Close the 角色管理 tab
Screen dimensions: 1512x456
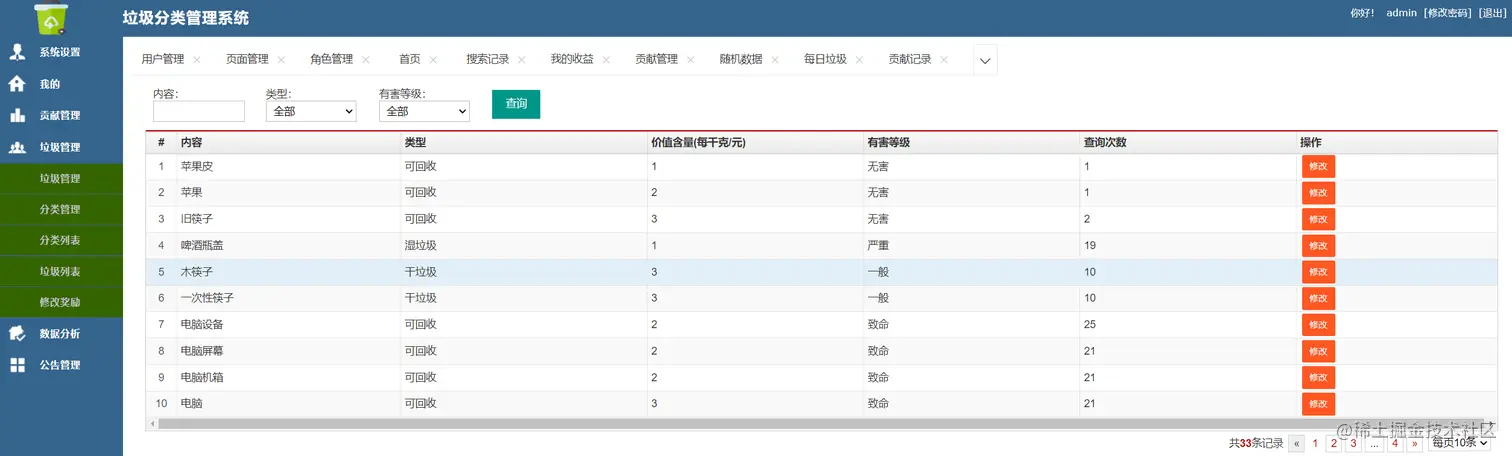[366, 60]
